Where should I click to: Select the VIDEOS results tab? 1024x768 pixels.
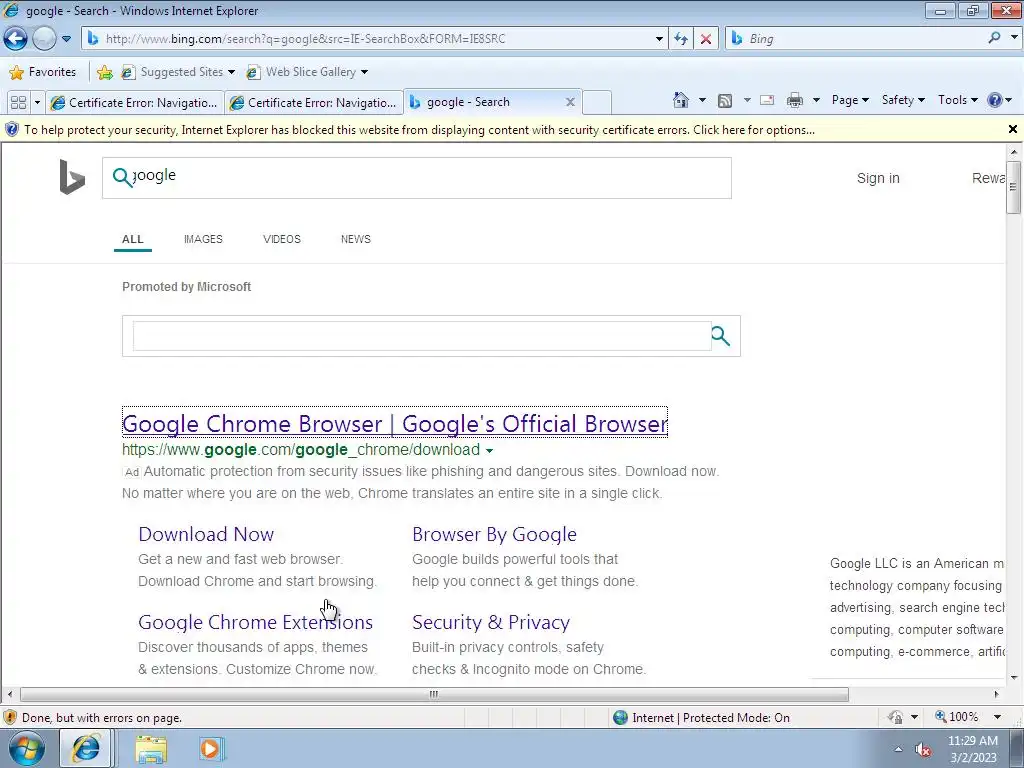click(281, 239)
